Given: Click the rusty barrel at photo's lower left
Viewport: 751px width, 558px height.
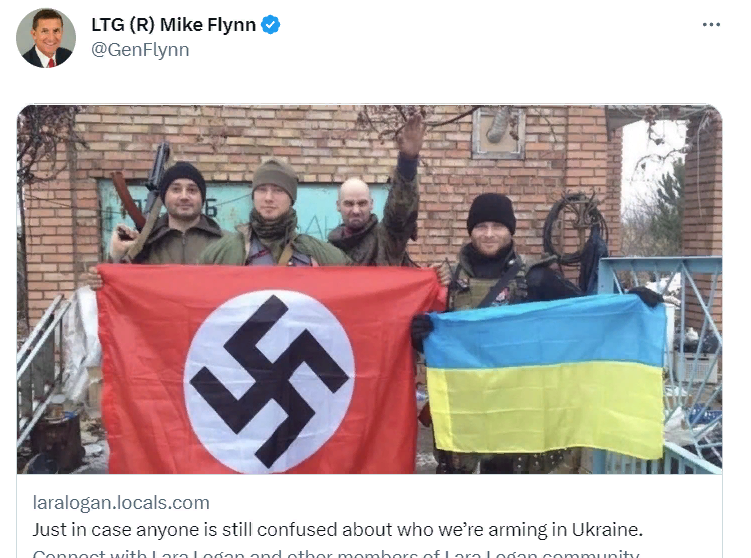Looking at the screenshot, I should click(57, 441).
